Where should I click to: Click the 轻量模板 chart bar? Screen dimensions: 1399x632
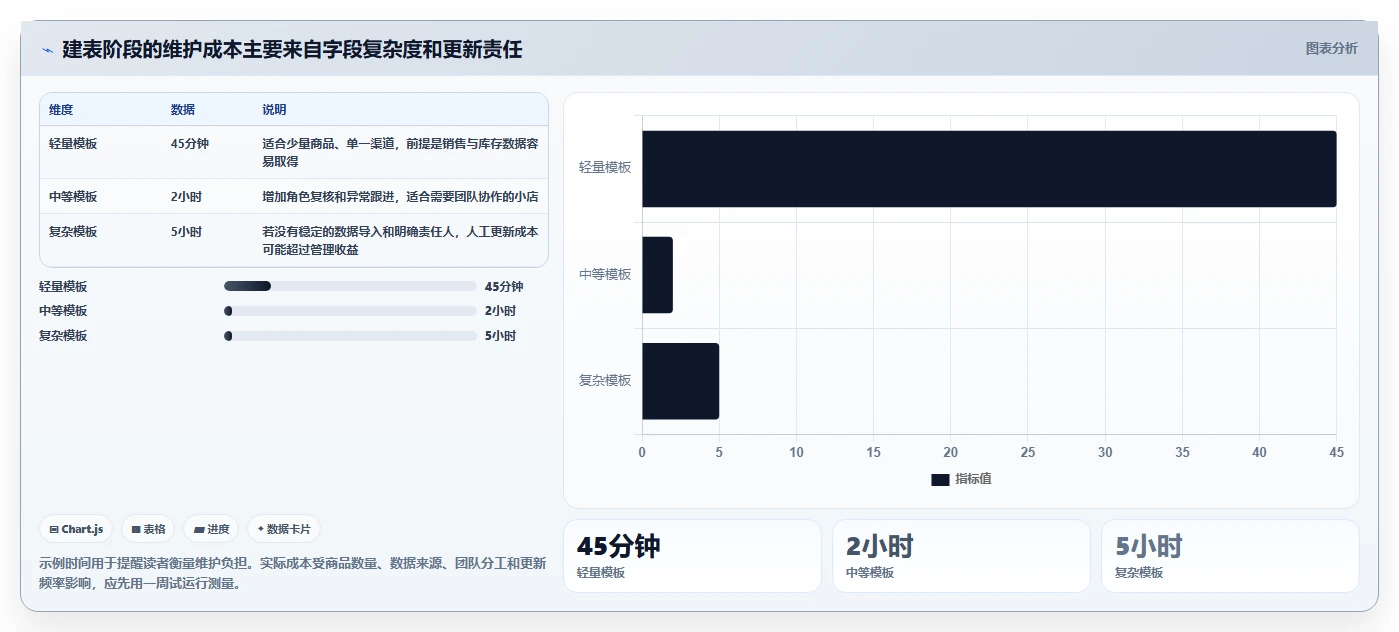pyautogui.click(x=989, y=169)
